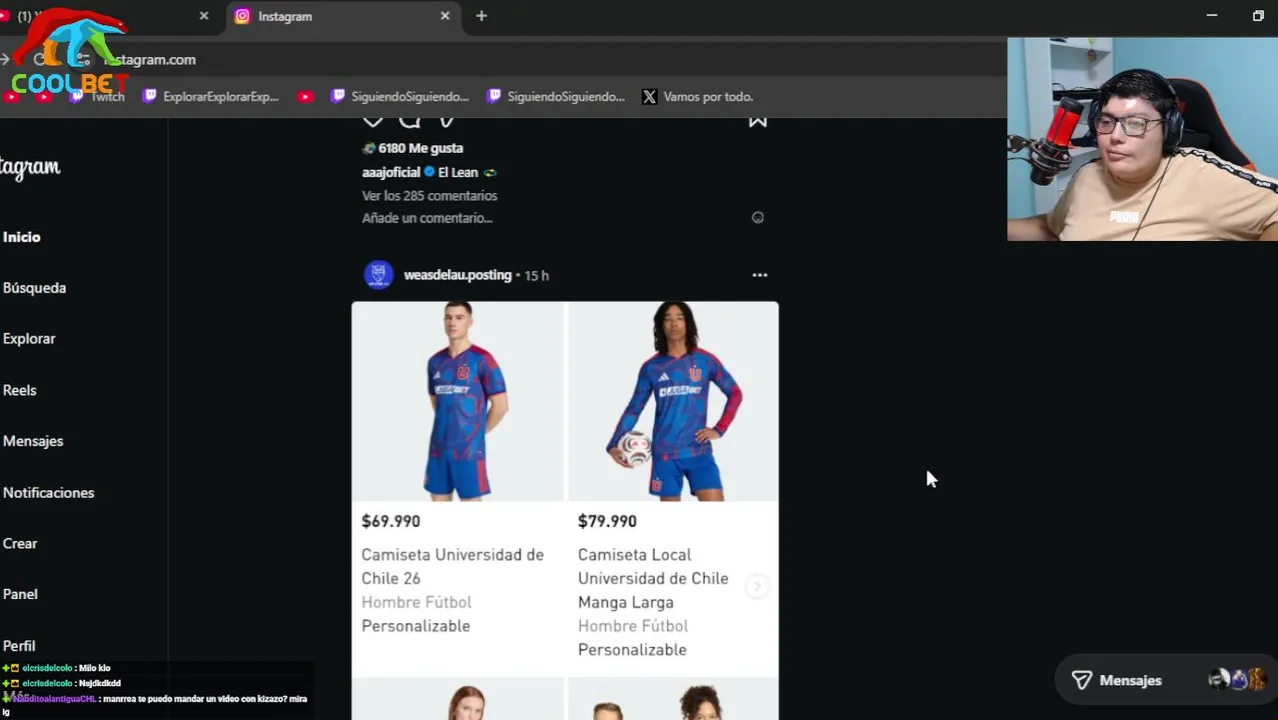1278x720 pixels.
Task: Minimize the browser window
Action: pyautogui.click(x=1212, y=16)
